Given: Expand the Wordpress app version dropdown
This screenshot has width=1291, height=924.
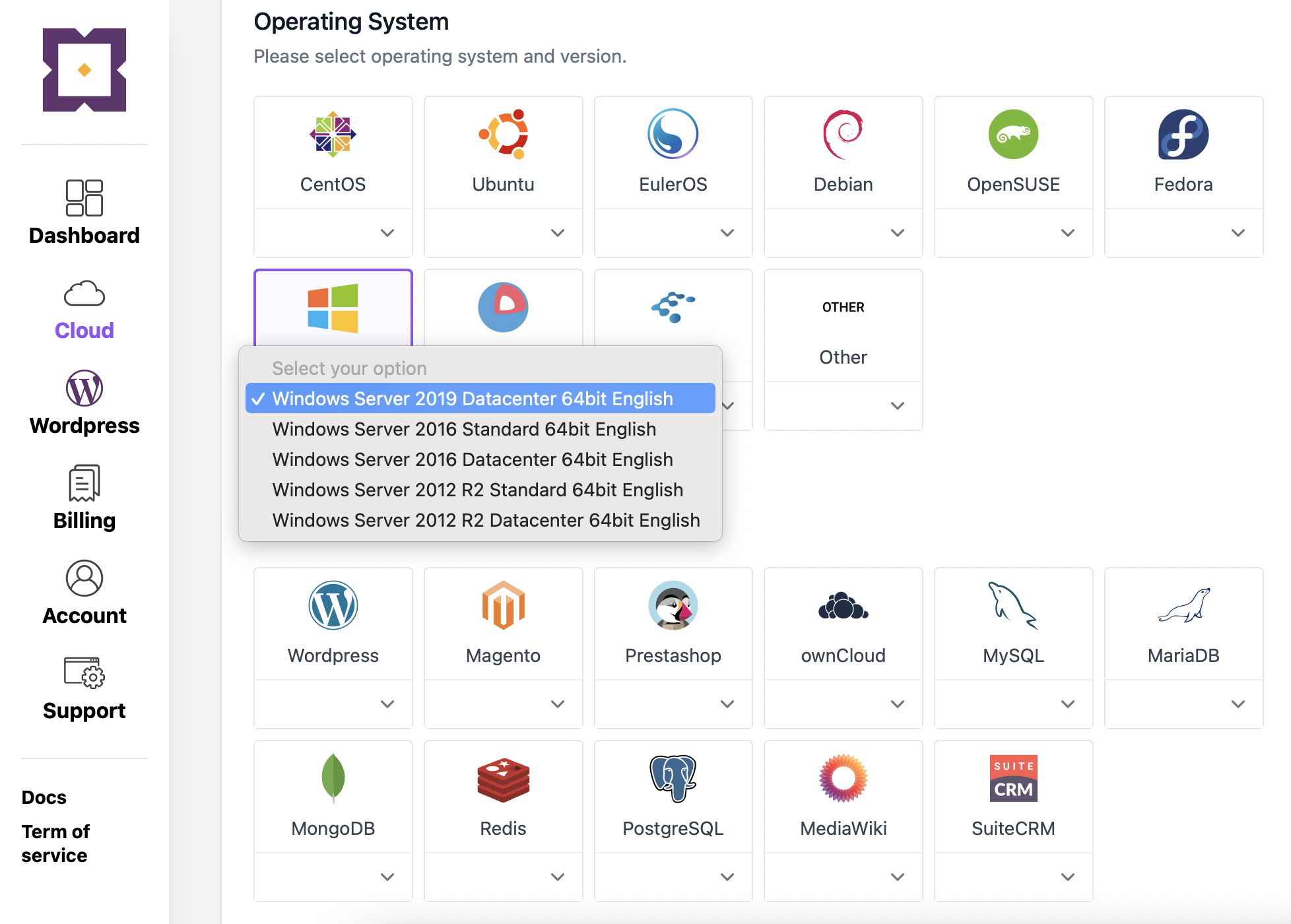Looking at the screenshot, I should (333, 704).
